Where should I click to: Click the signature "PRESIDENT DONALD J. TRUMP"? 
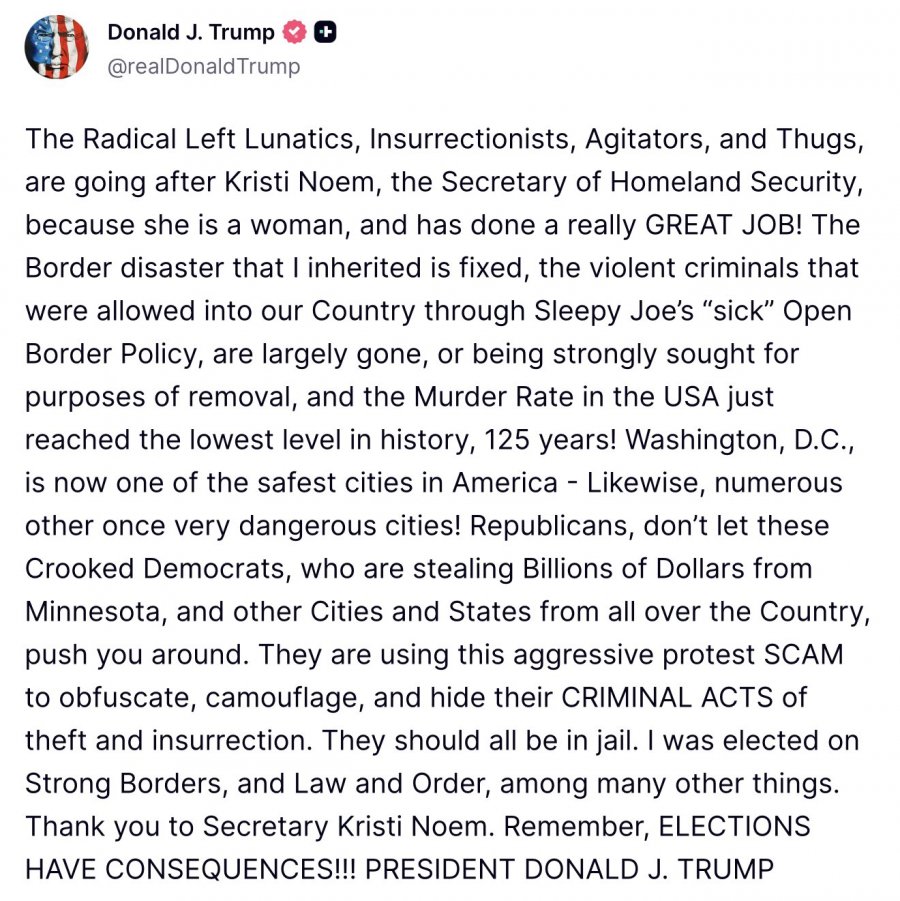point(570,869)
